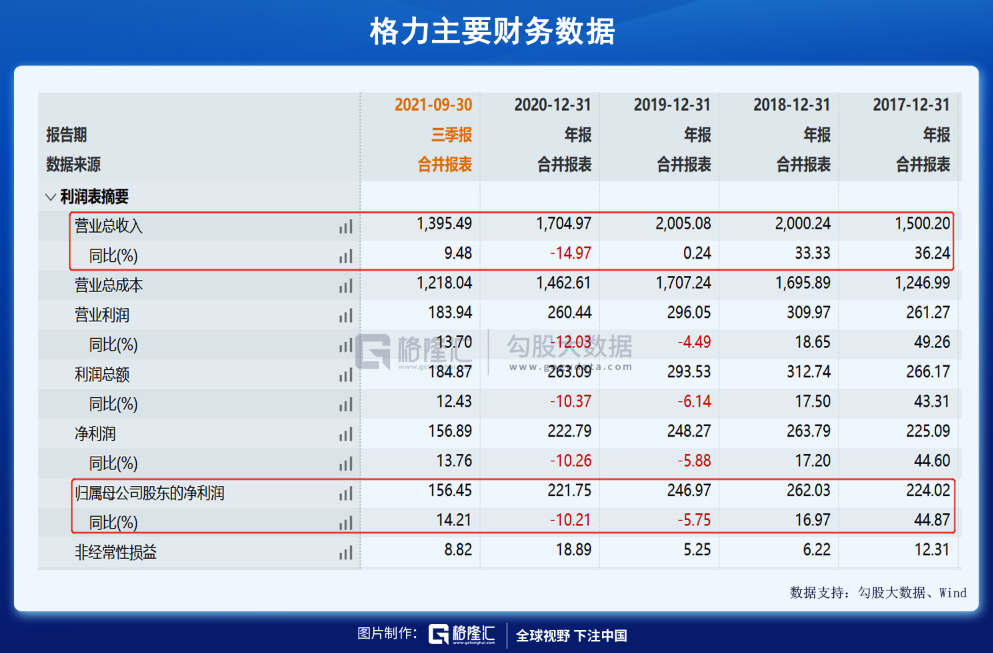Click the parent net profit value 224.02
This screenshot has height=653, width=993.
928,491
